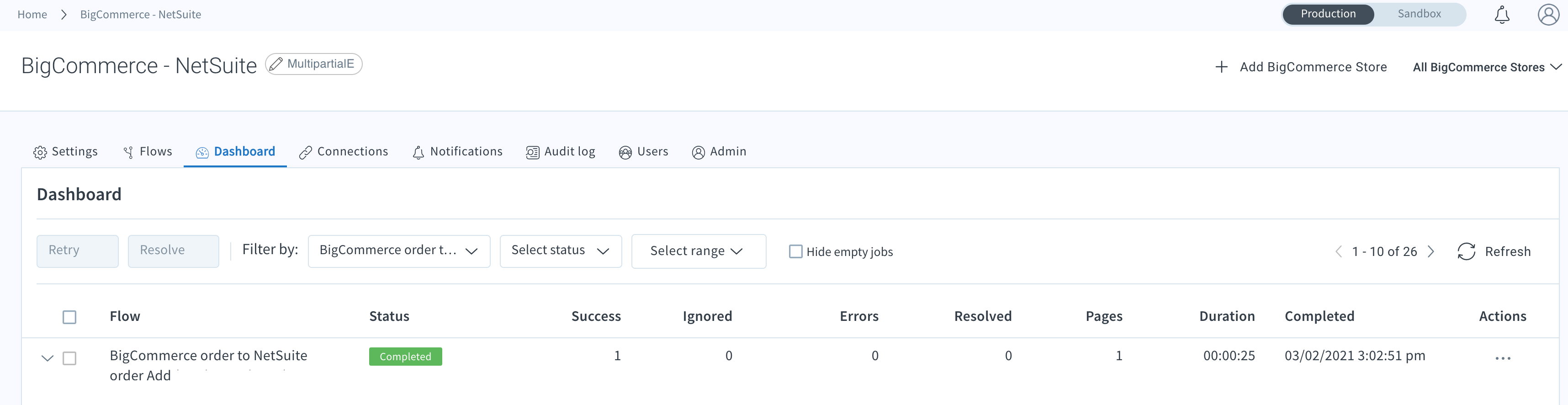Switch to Sandbox environment

tap(1419, 14)
